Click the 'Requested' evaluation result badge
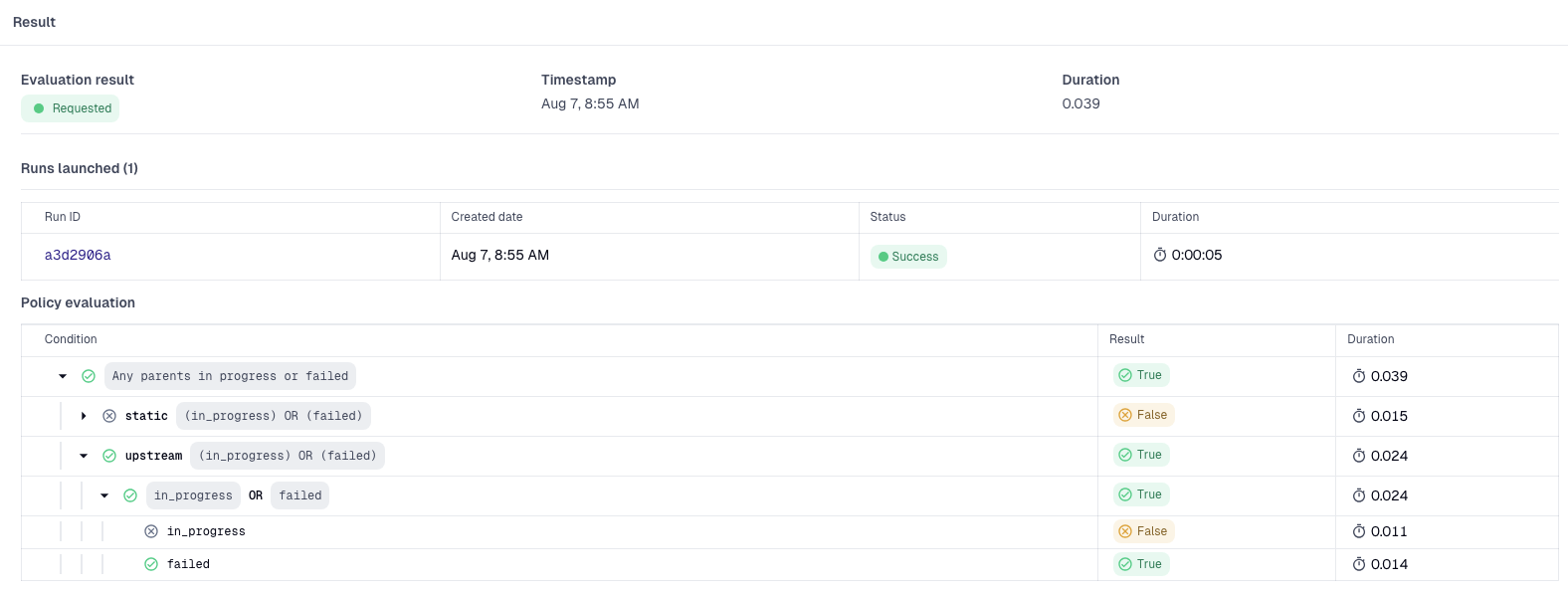The width and height of the screenshot is (1568, 590). pos(71,108)
